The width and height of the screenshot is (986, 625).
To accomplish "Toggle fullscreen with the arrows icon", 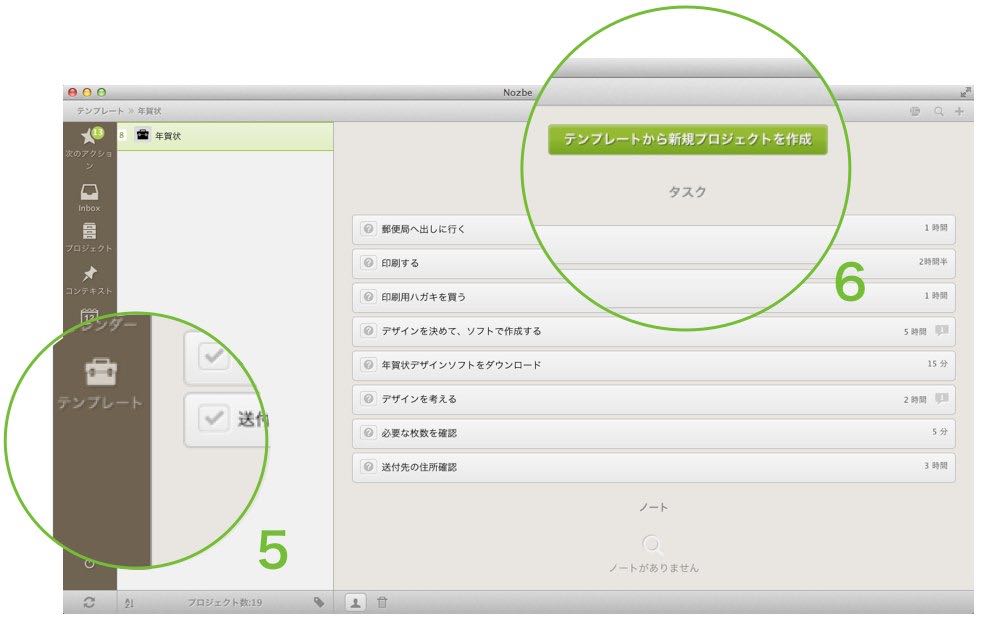I will pos(965,92).
